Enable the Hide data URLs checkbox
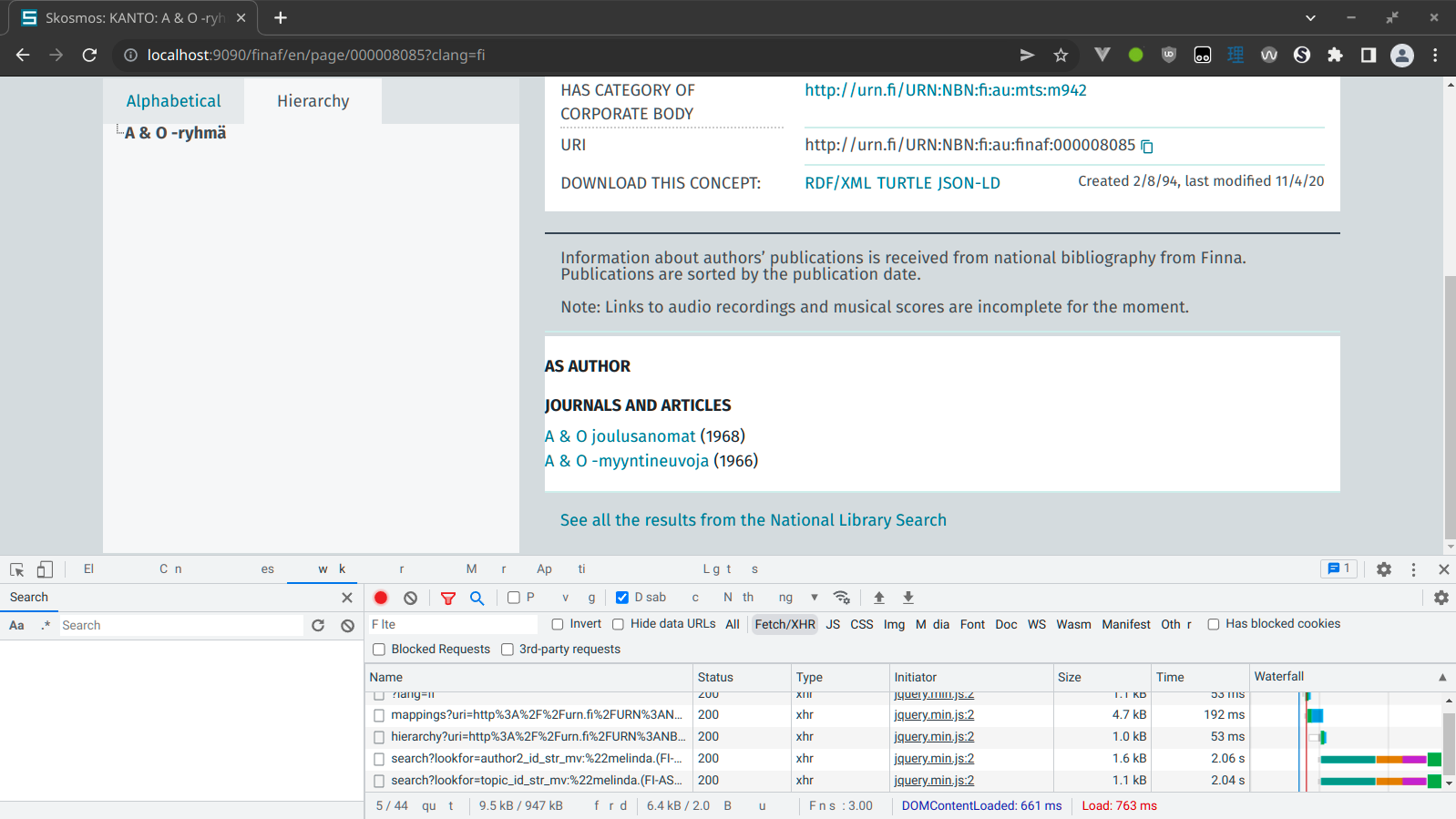 (618, 624)
